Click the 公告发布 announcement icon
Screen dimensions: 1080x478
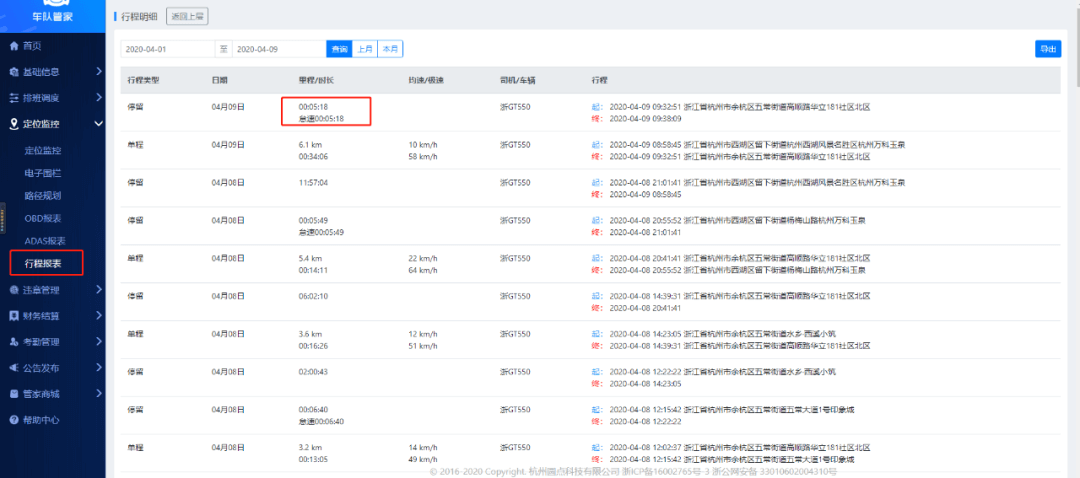(13, 368)
